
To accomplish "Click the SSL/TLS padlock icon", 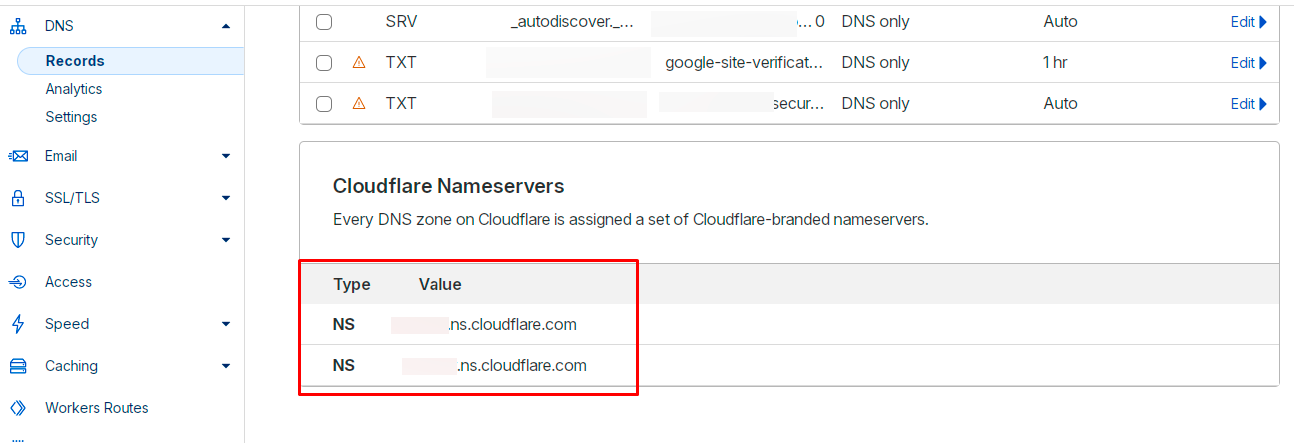I will point(17,198).
